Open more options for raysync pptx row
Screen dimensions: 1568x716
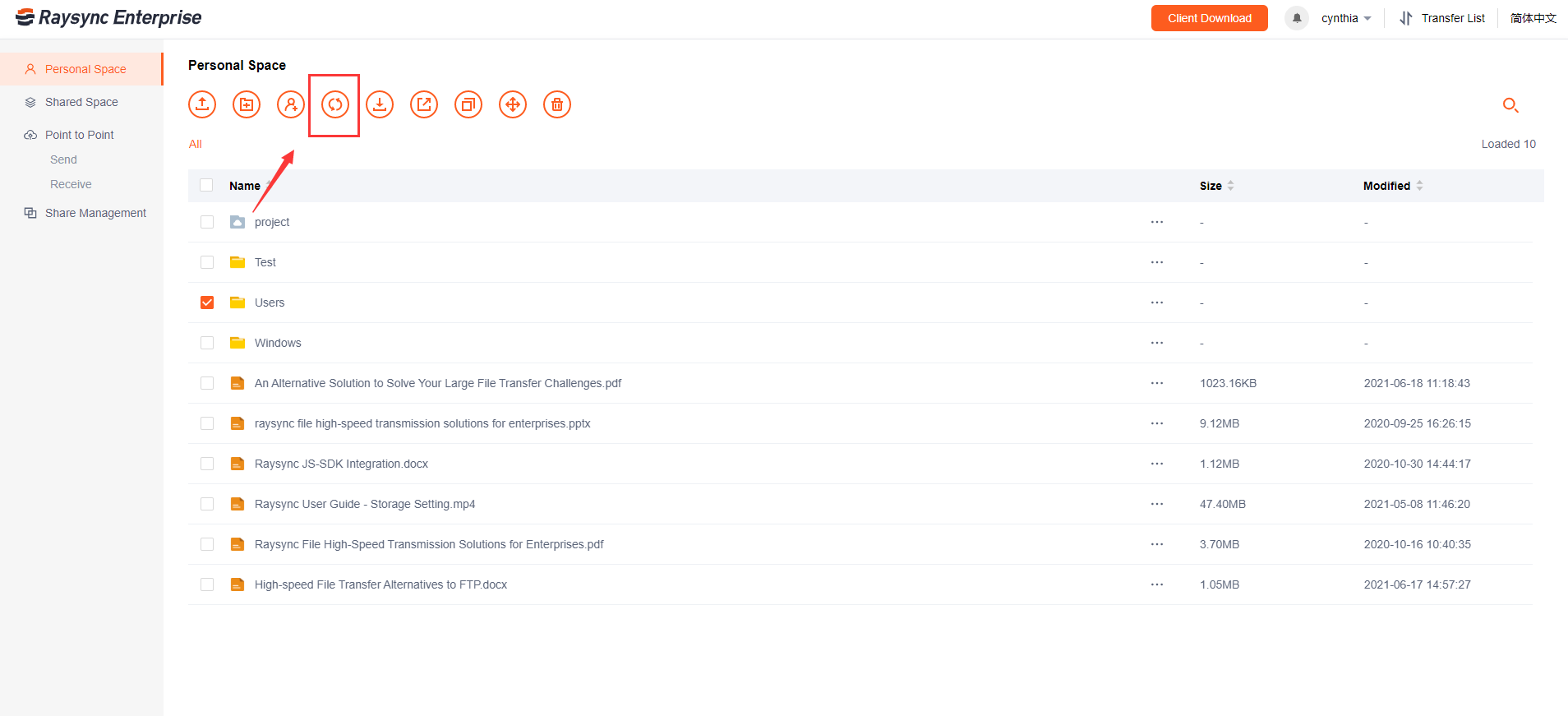(1157, 423)
